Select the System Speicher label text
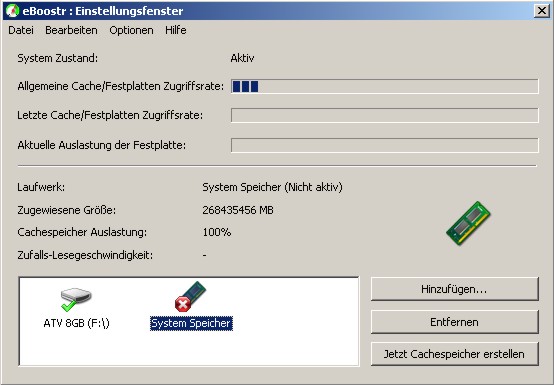 [191, 323]
